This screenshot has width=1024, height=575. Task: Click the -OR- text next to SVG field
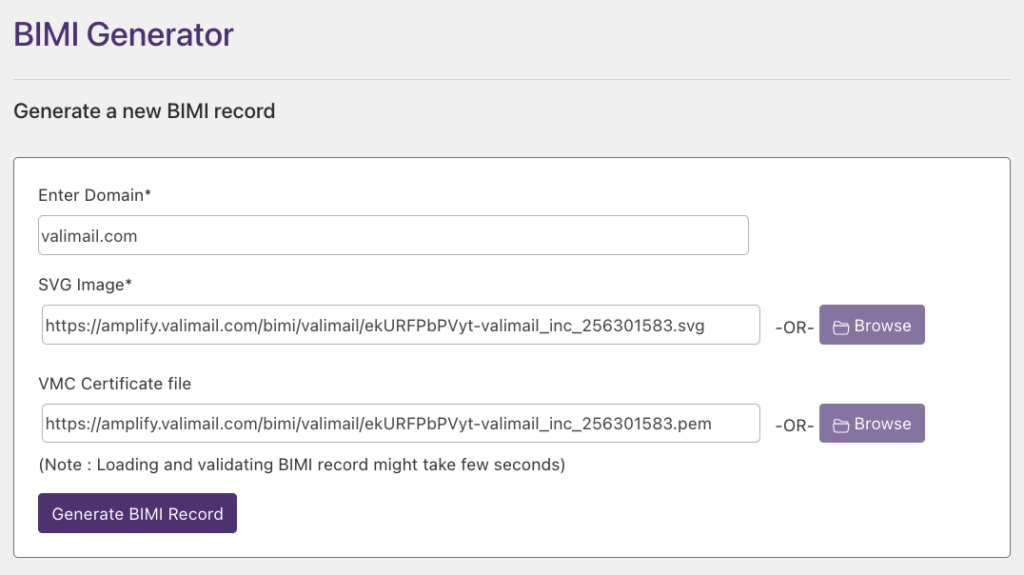[794, 327]
